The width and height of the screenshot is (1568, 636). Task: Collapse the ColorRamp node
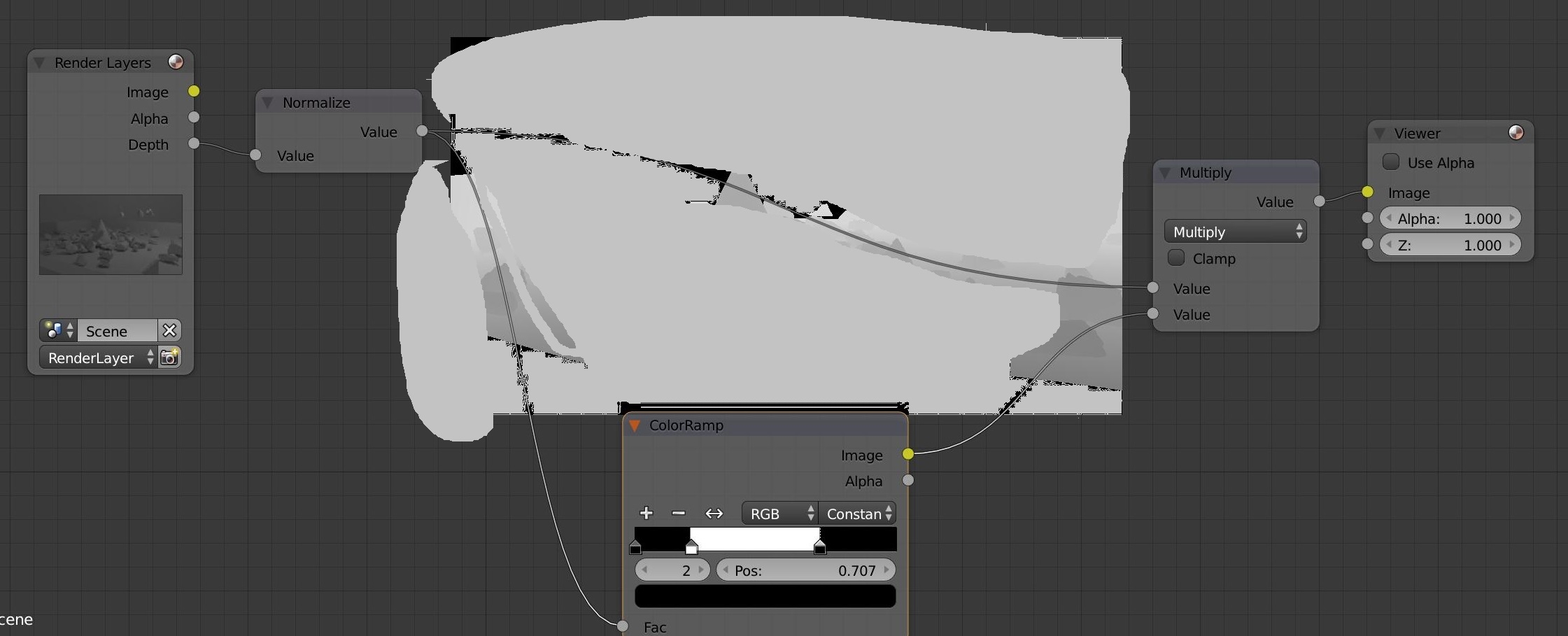click(x=635, y=425)
